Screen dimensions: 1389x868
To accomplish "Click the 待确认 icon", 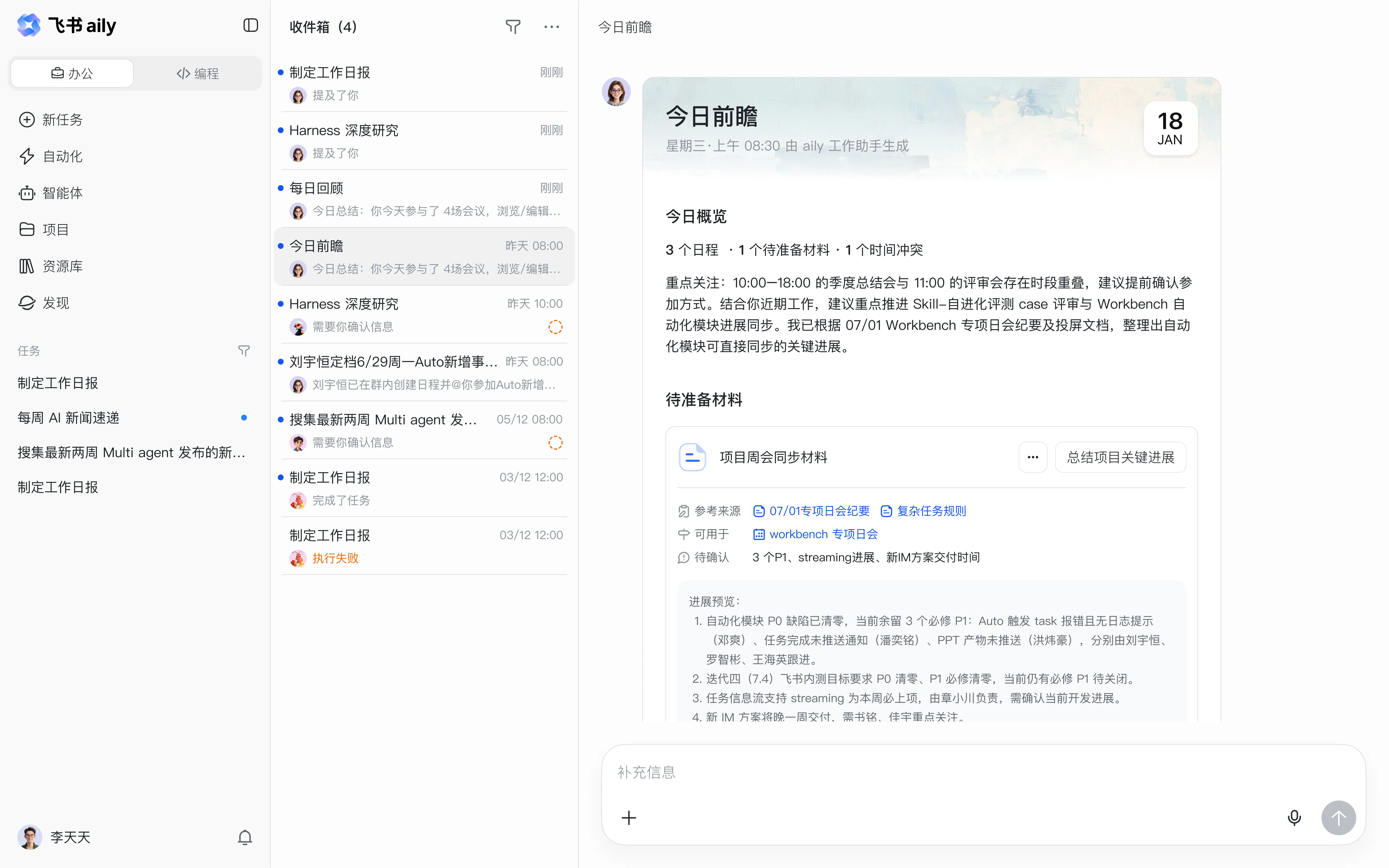I will click(684, 557).
